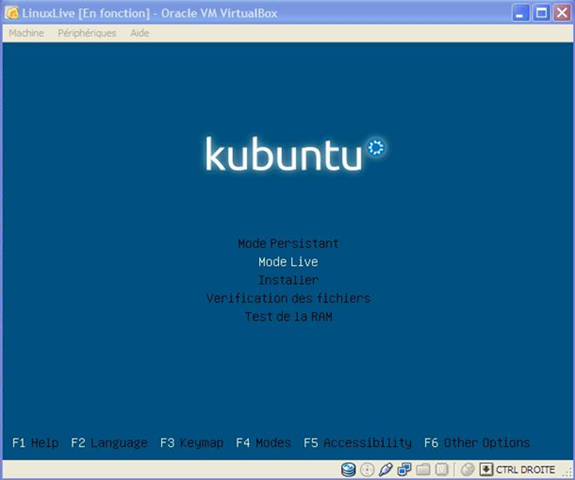Open the Aide menu
Viewport: 575px width, 480px height.
point(140,33)
